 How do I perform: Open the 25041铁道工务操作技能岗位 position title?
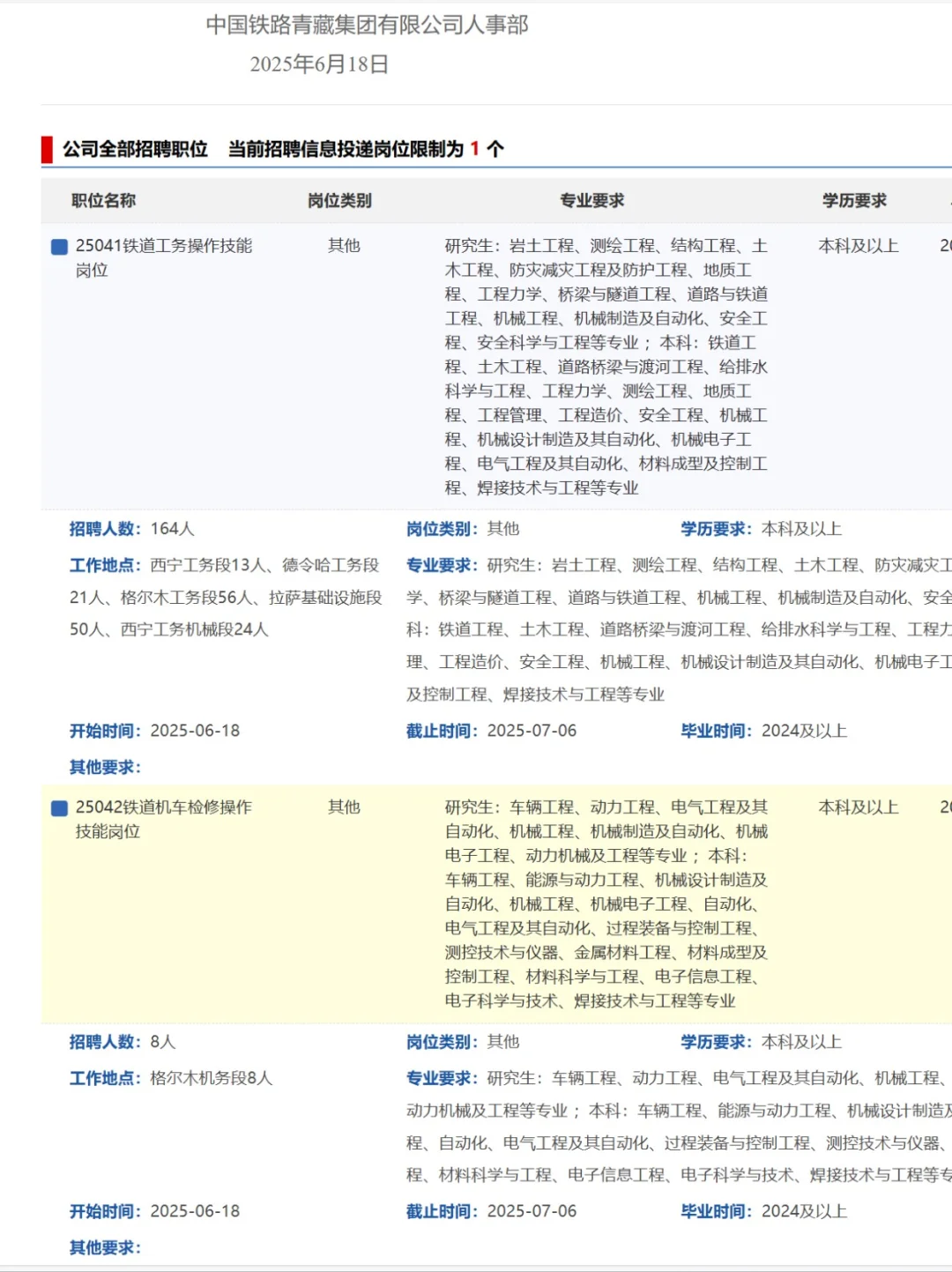click(x=164, y=257)
